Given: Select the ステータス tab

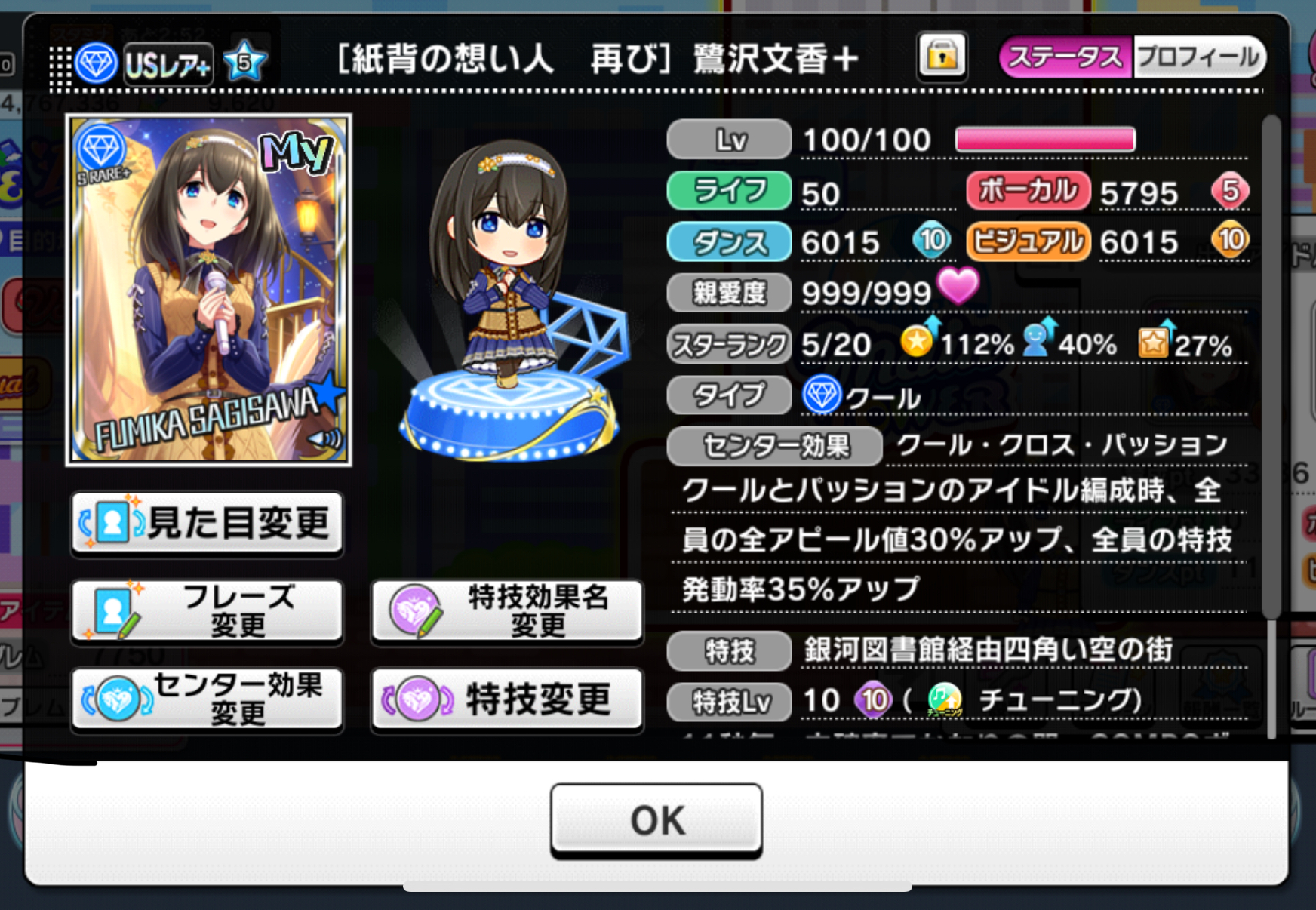Looking at the screenshot, I should click(1065, 57).
